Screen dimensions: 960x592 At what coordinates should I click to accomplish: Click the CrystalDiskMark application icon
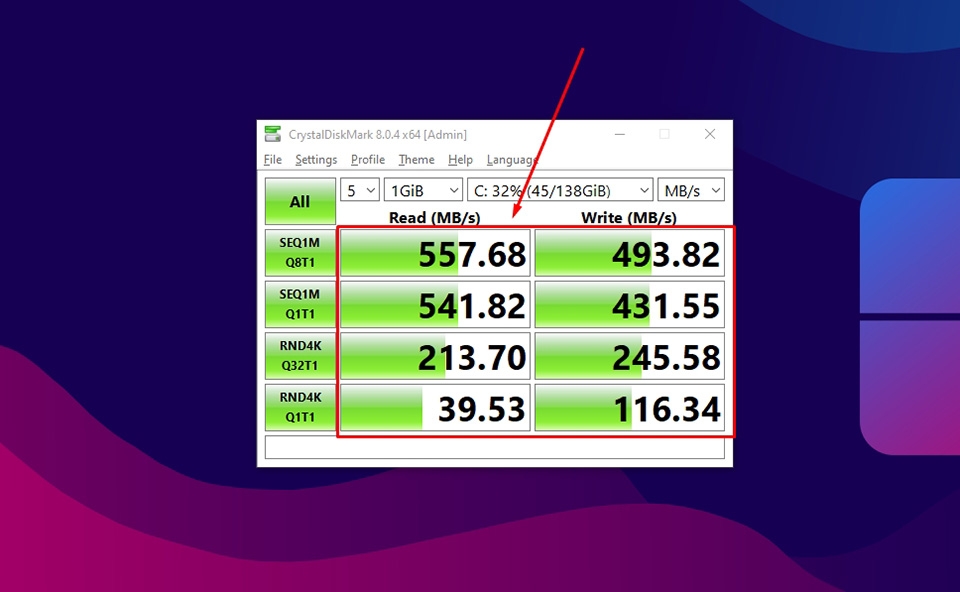271,132
